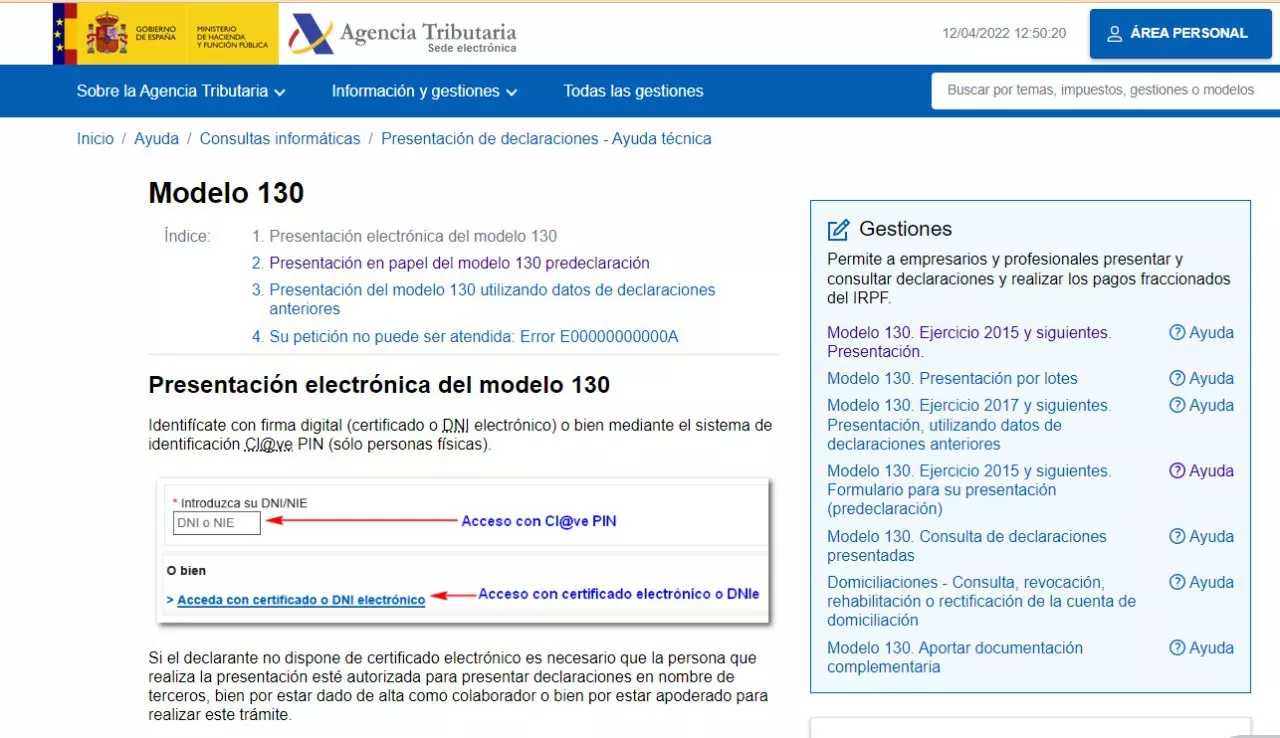The width and height of the screenshot is (1280, 738).
Task: Go to Inicio in the breadcrumb
Action: (95, 139)
